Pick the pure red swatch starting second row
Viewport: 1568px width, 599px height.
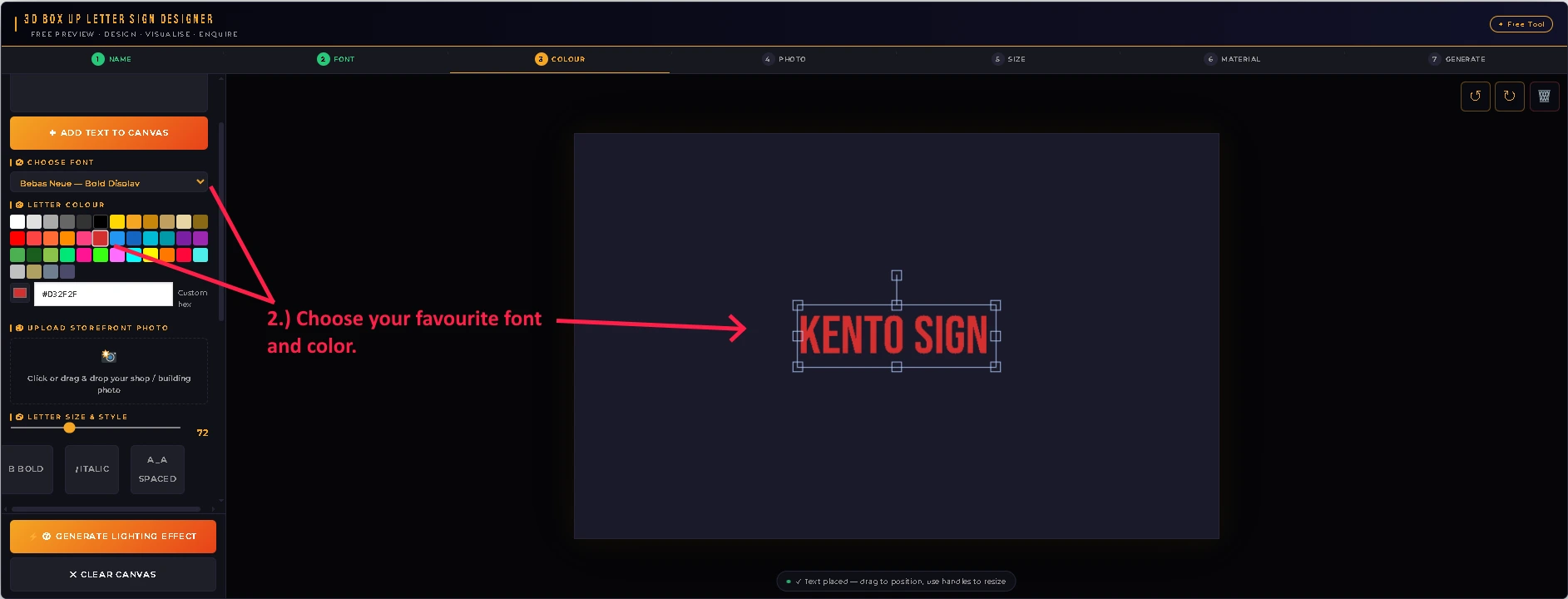pyautogui.click(x=17, y=238)
